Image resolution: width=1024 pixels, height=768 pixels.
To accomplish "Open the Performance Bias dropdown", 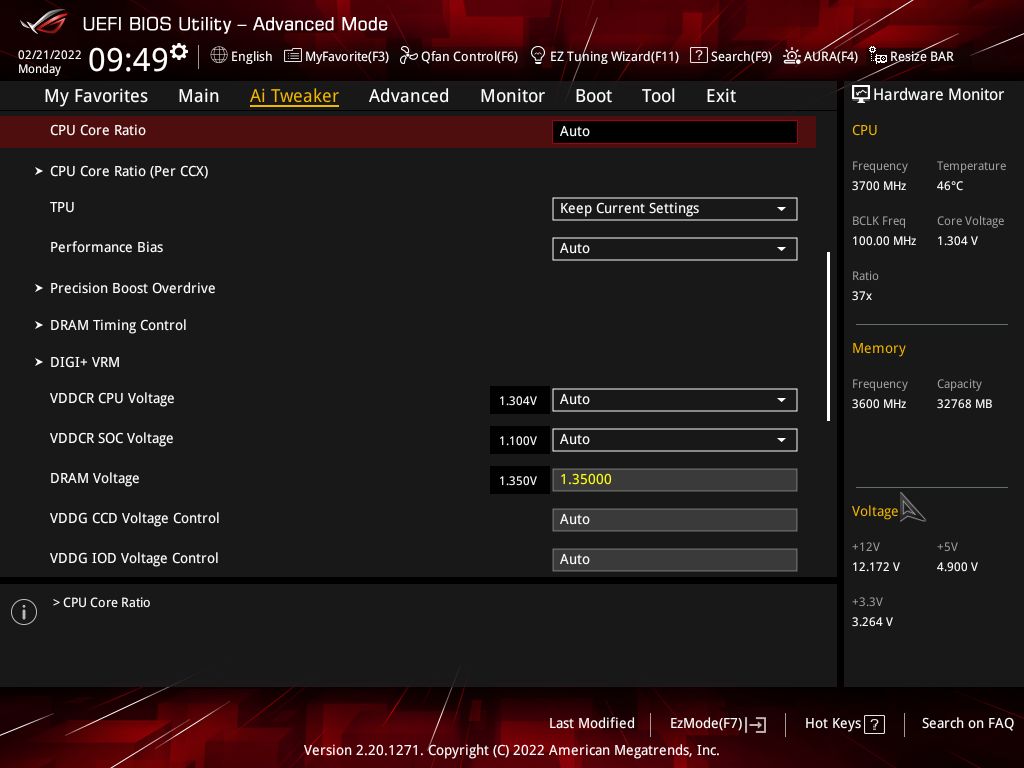I will coord(675,249).
